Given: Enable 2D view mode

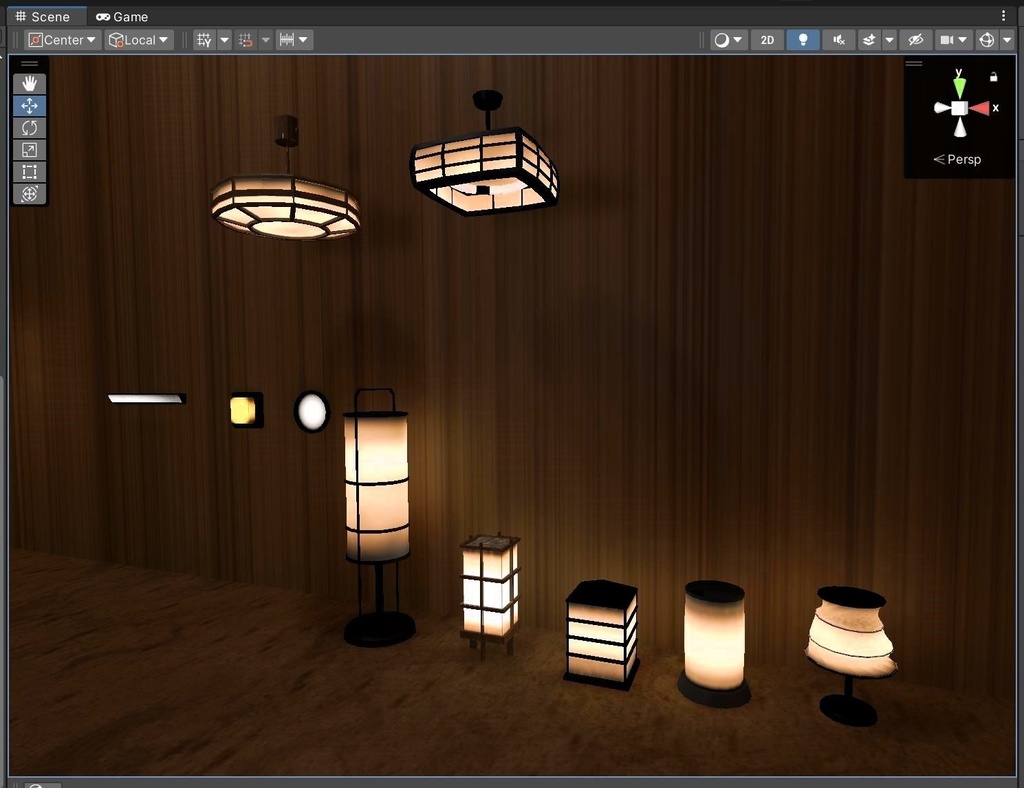Looking at the screenshot, I should tap(767, 40).
